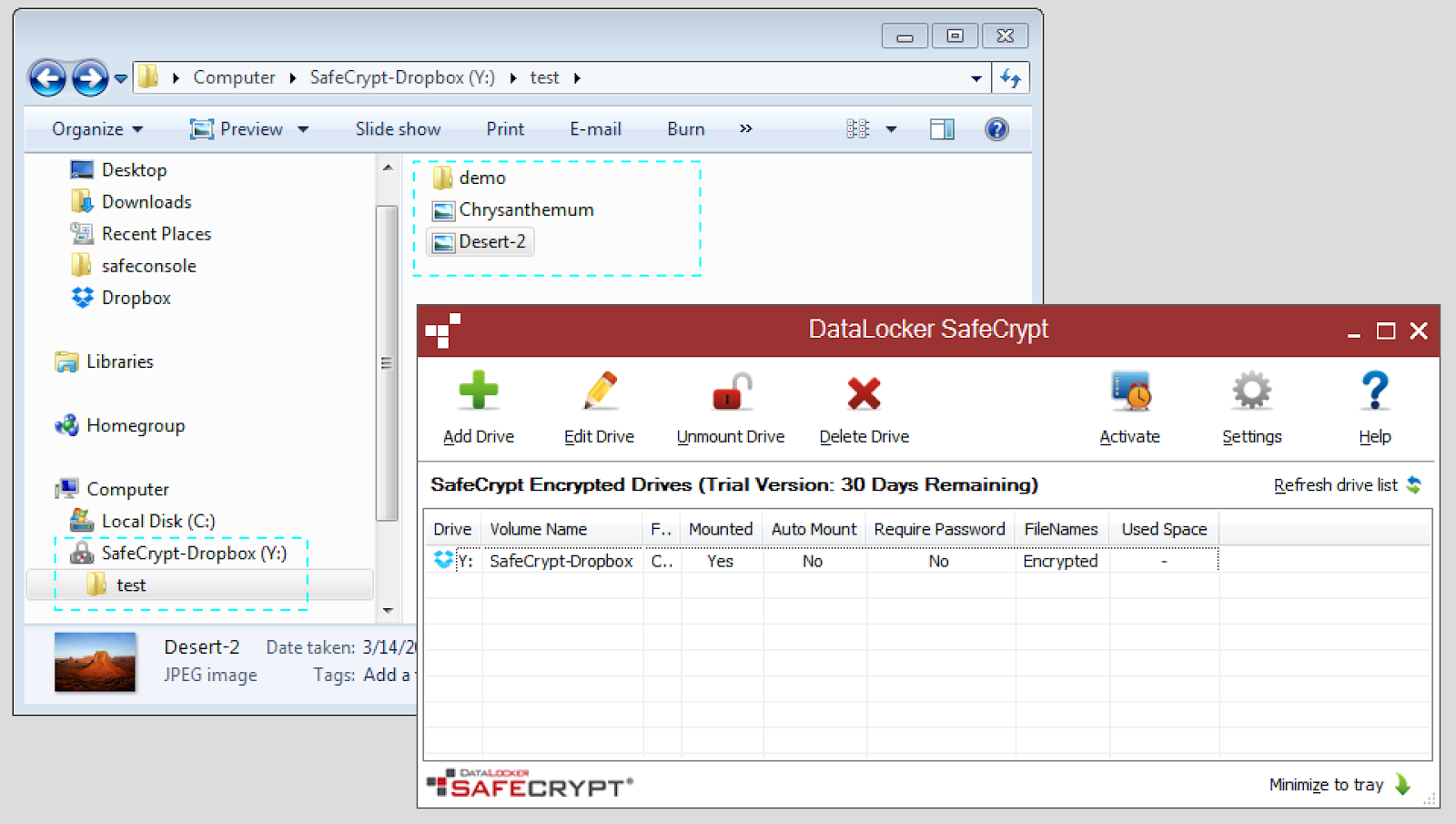1456x824 pixels.
Task: Open the Activate icon in SafeCrypt
Action: [x=1130, y=392]
